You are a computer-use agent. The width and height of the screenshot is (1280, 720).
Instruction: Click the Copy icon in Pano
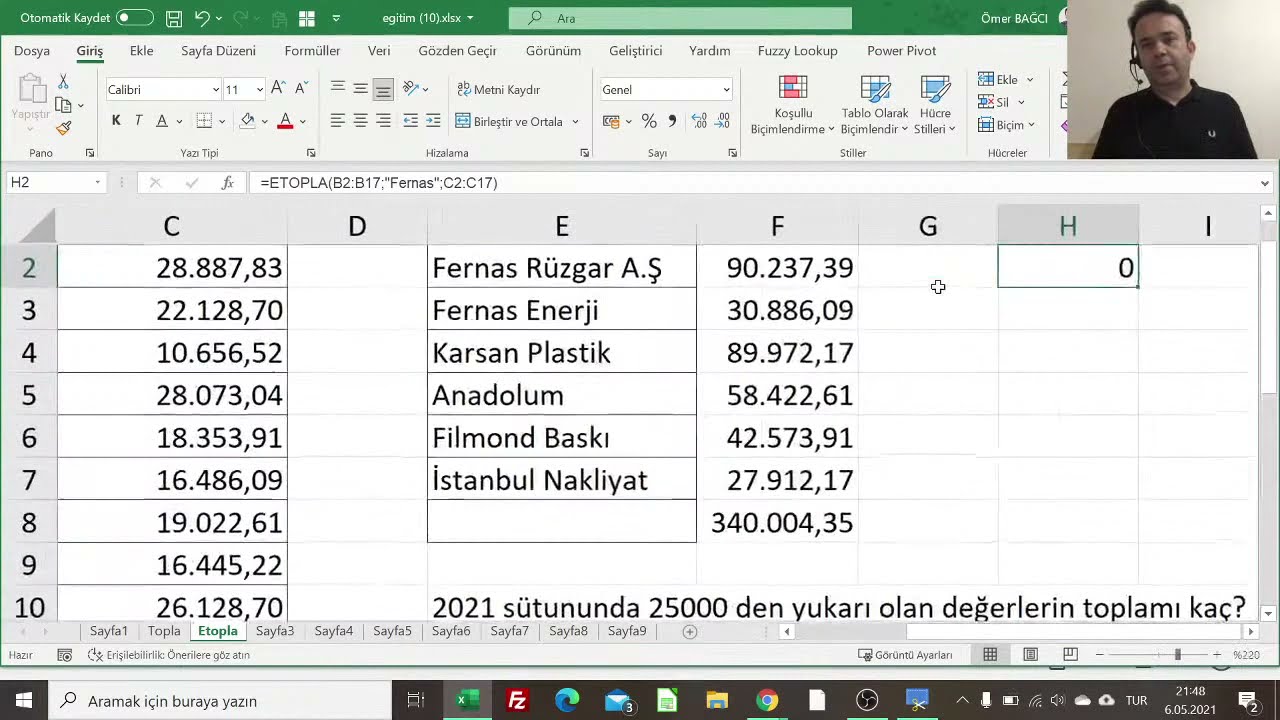[x=63, y=105]
